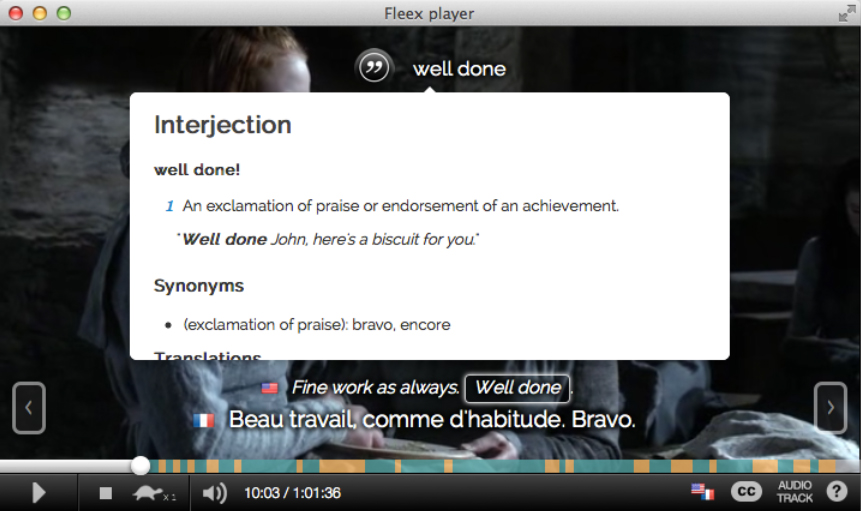Open the Audio Track selector
861x511 pixels.
click(795, 492)
